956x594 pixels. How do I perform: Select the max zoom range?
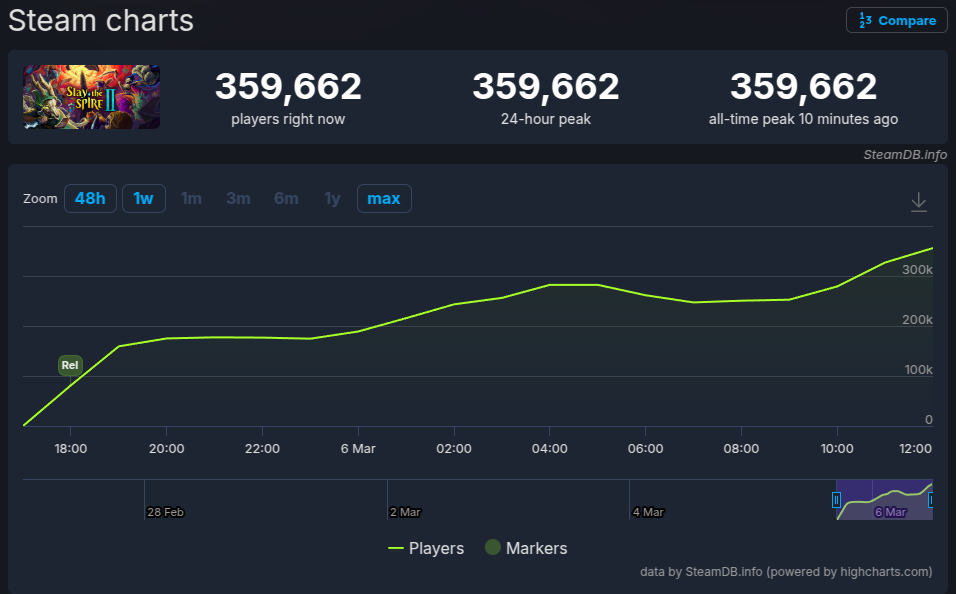383,198
